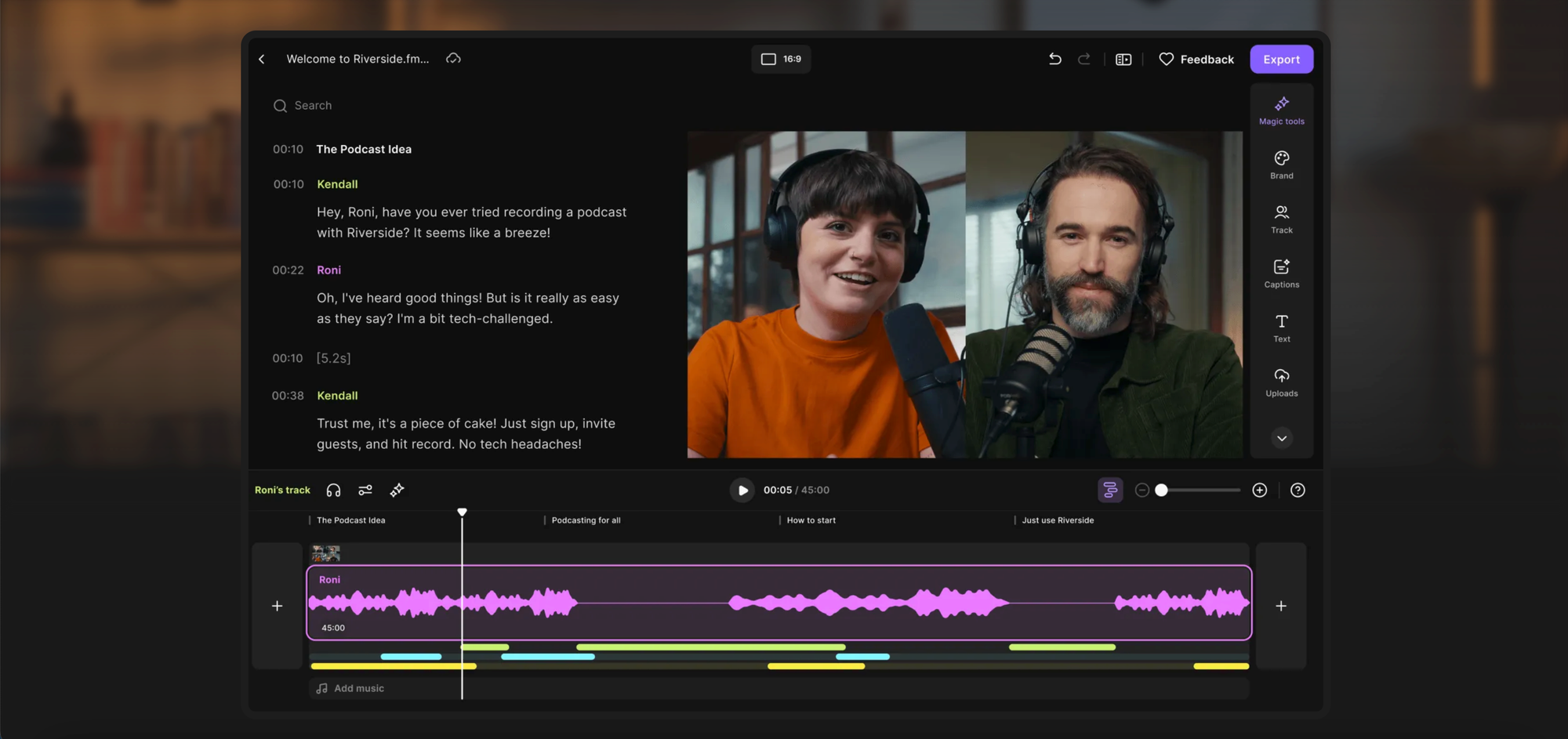The height and width of the screenshot is (739, 1568).
Task: Open the Track panel
Action: (1282, 219)
